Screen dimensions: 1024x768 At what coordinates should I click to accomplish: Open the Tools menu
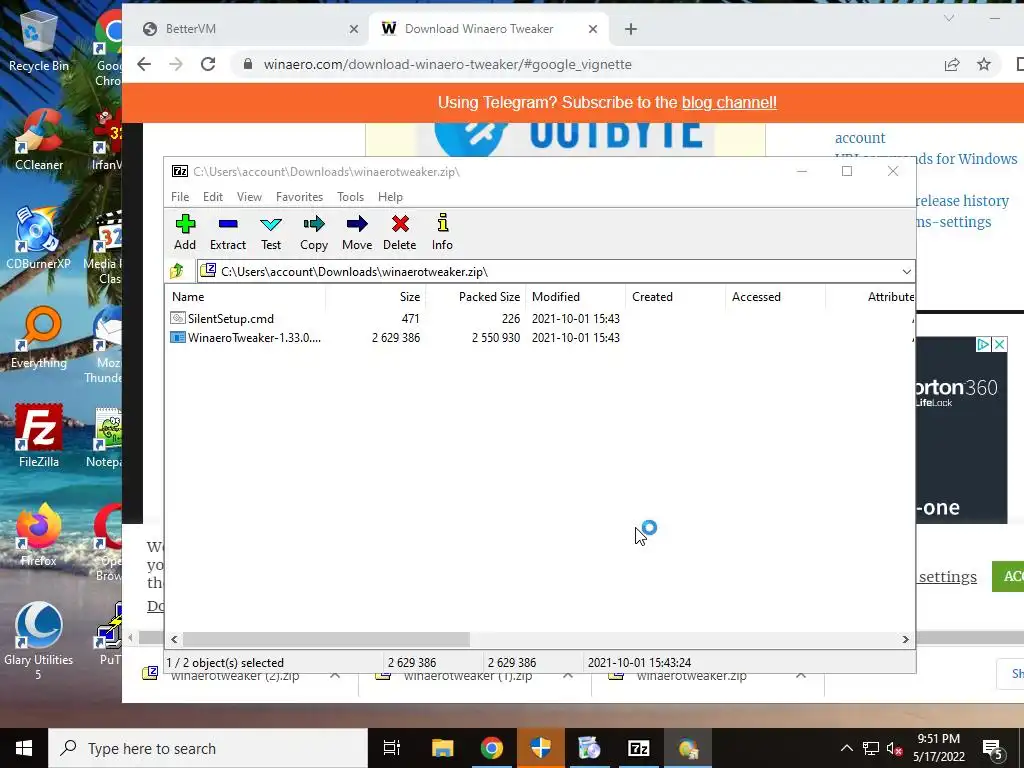pyautogui.click(x=350, y=197)
